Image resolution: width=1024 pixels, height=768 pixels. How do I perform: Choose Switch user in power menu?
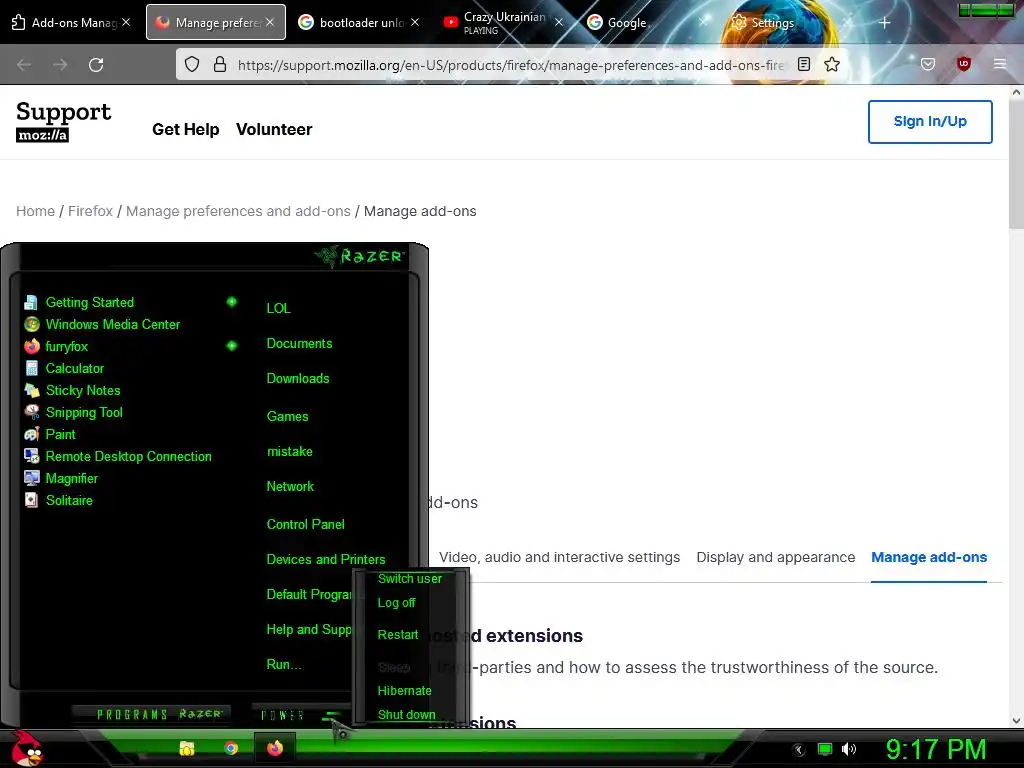(409, 579)
